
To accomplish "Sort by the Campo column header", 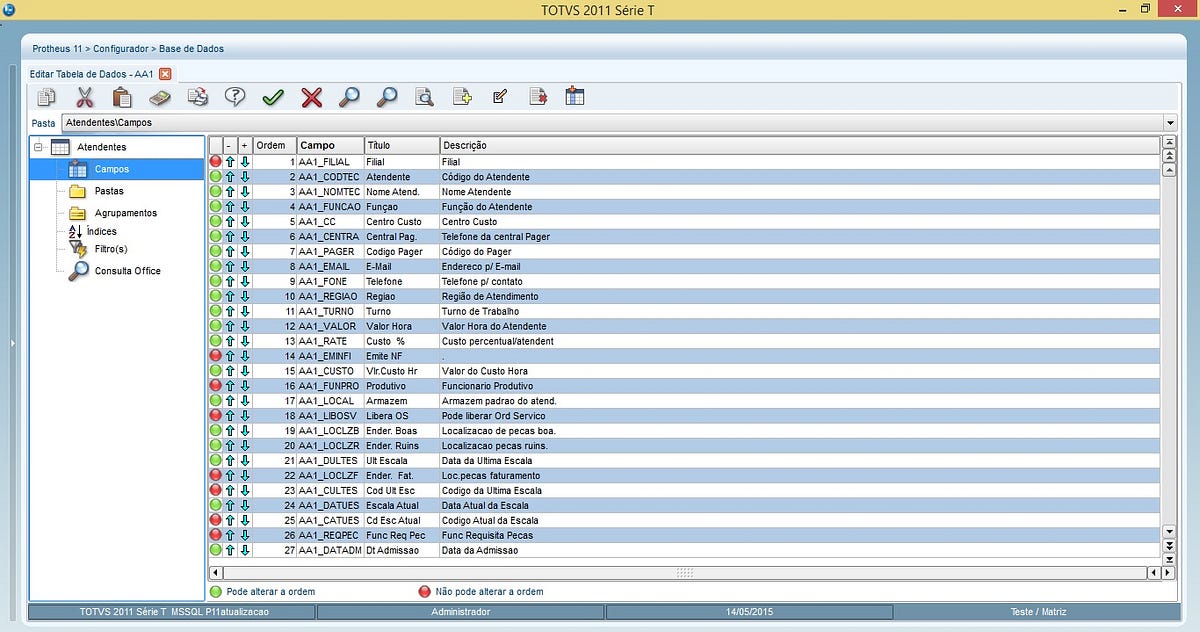I will click(x=330, y=145).
